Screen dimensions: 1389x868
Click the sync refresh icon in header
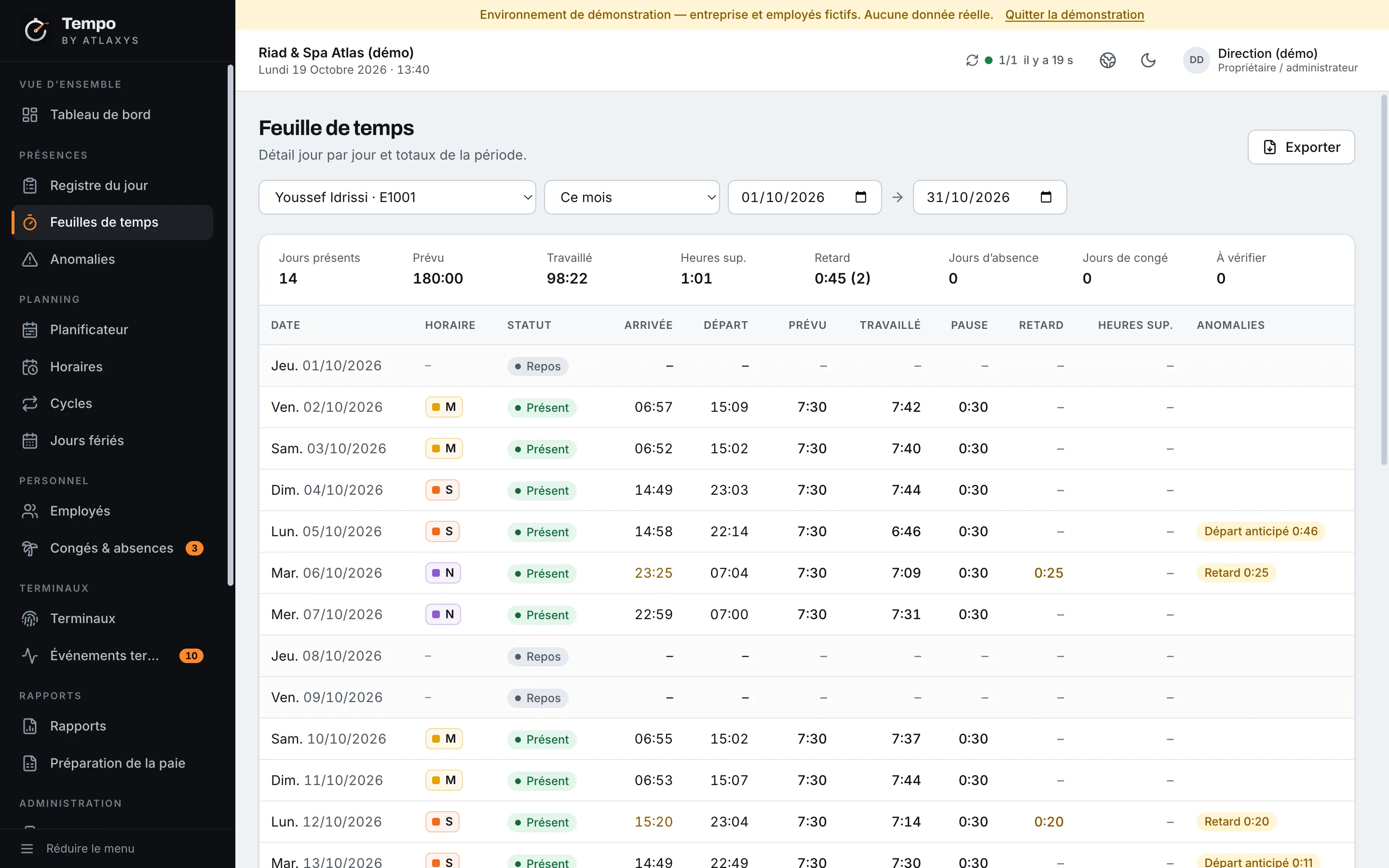pos(972,60)
